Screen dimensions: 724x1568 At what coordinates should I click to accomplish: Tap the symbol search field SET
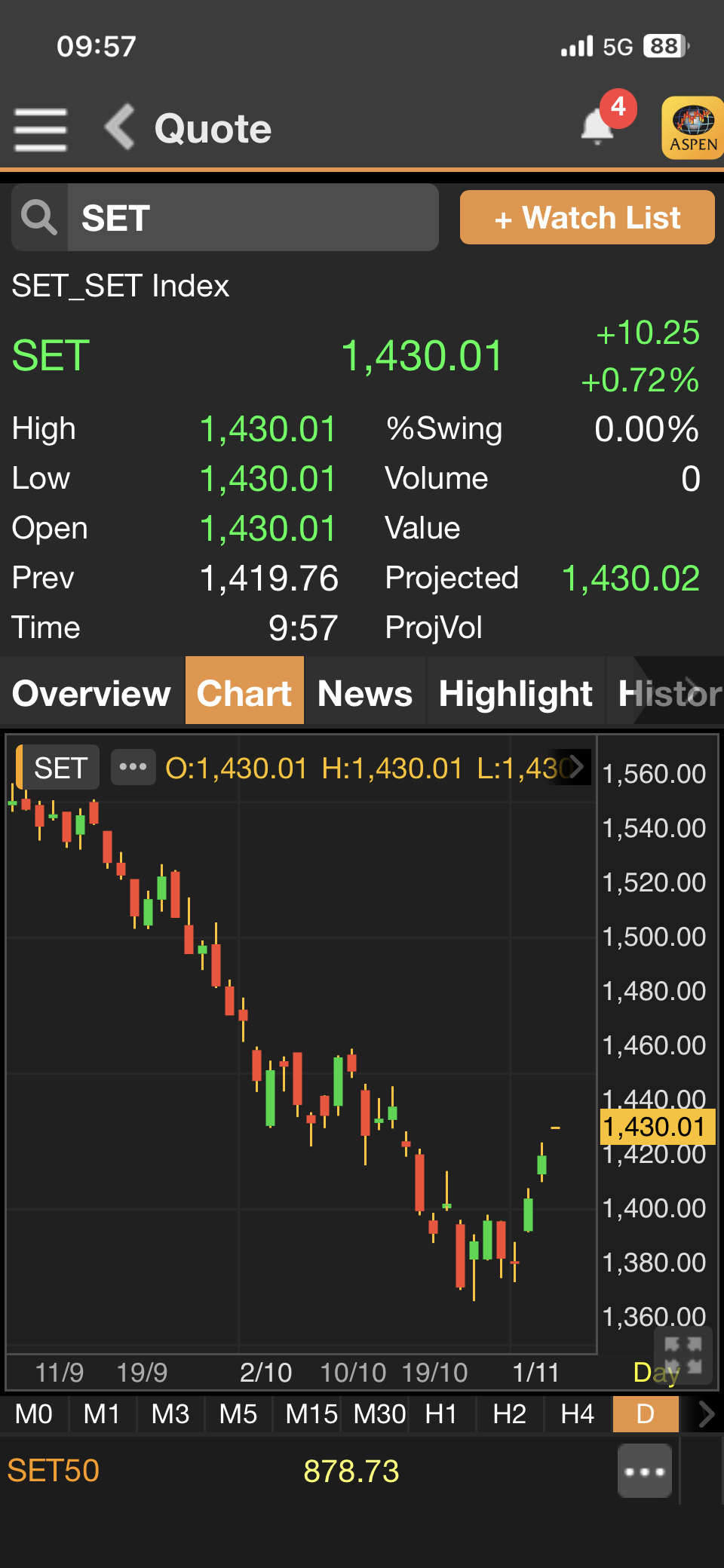[253, 217]
